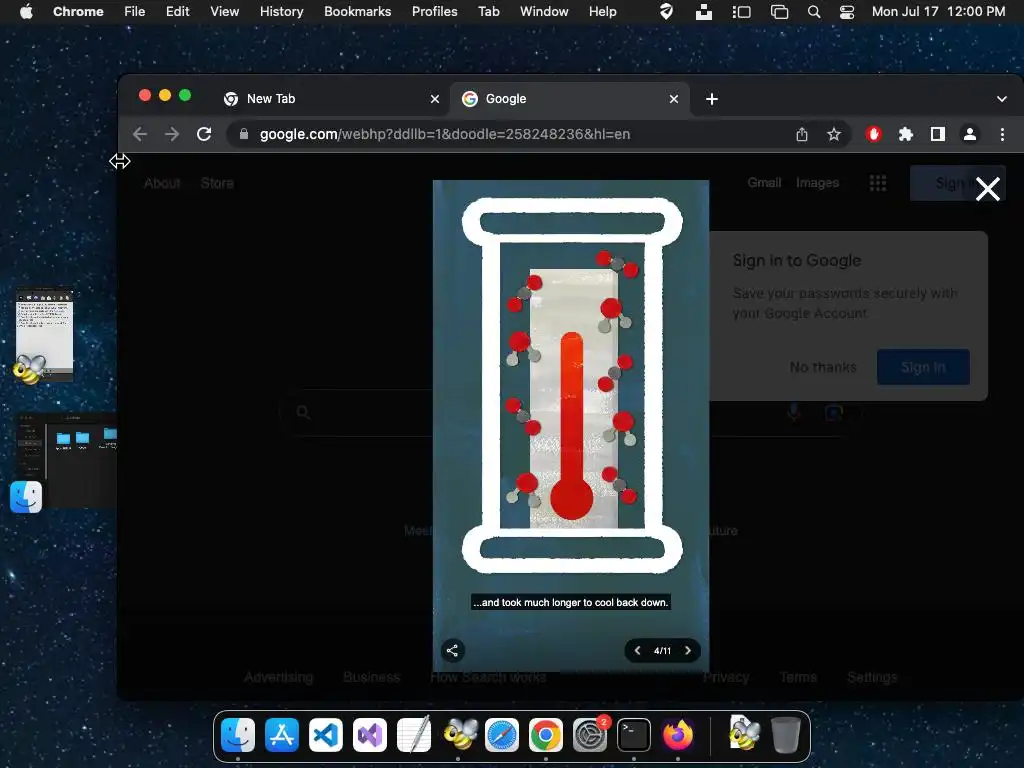Open a new tab with the plus button
Viewport: 1024px width, 768px height.
(712, 99)
